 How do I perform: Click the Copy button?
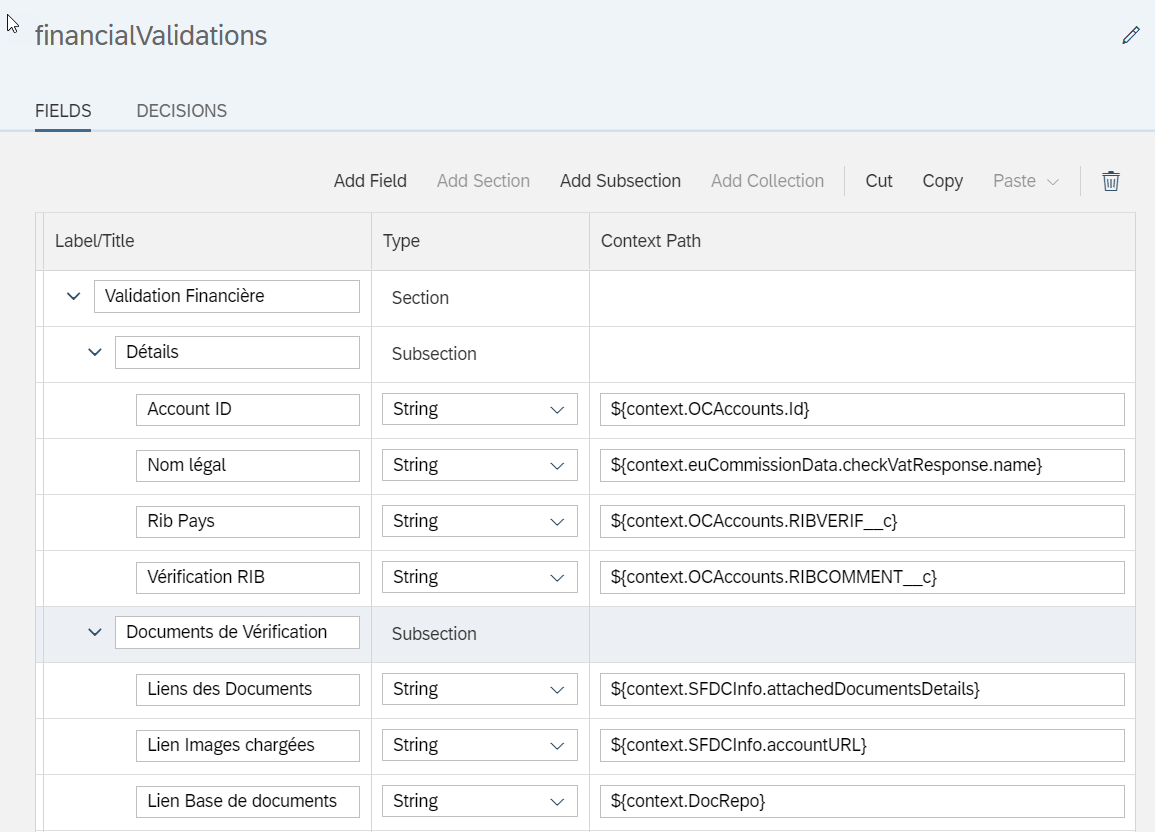point(942,181)
